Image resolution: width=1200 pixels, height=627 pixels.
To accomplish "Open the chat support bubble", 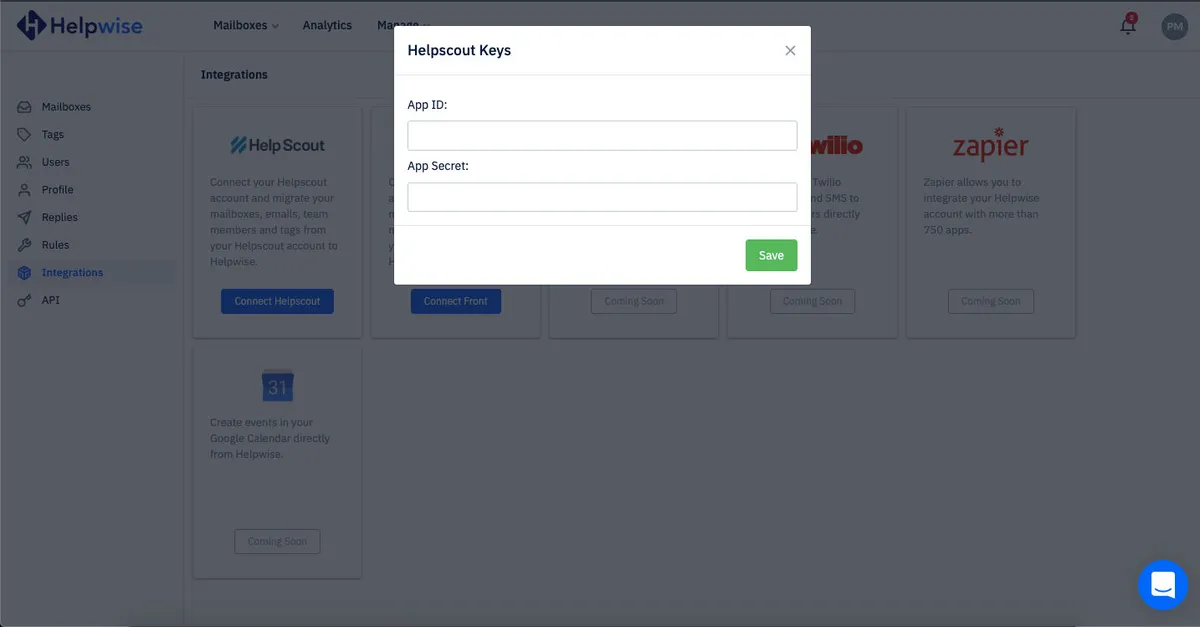I will [x=1163, y=584].
